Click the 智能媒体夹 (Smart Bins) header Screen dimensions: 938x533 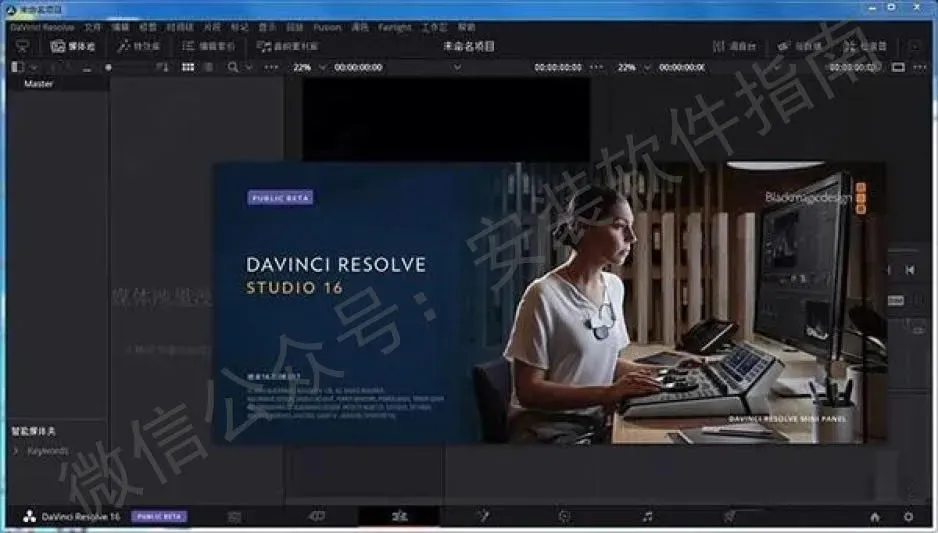(x=34, y=431)
